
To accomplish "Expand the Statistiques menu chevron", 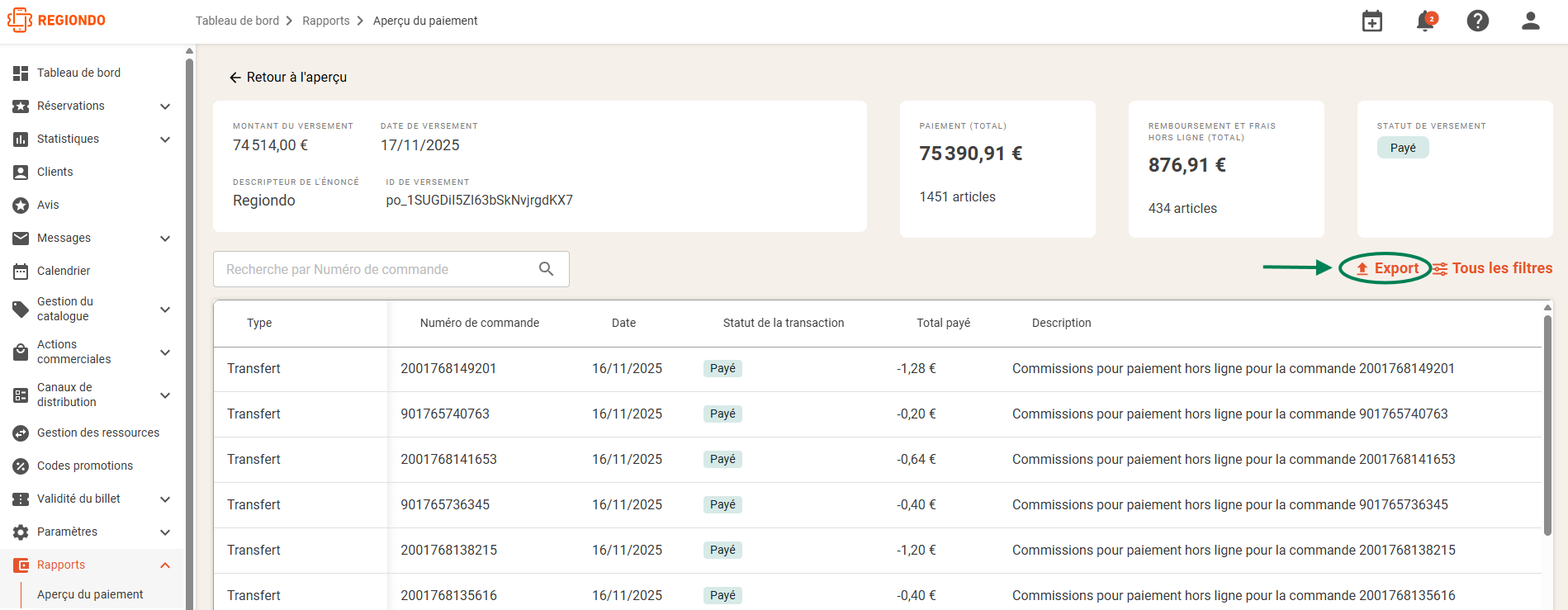I will point(165,139).
